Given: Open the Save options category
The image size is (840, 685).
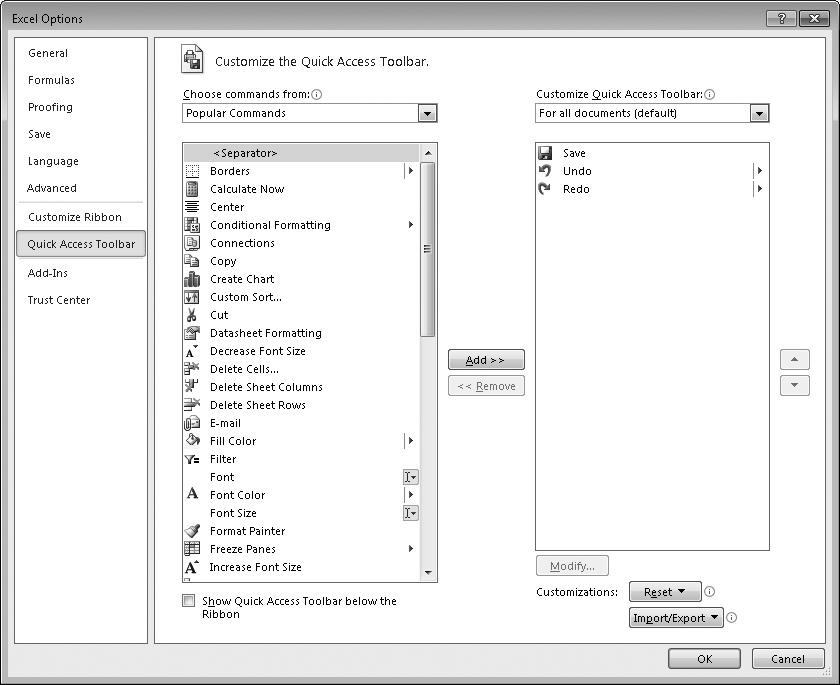Looking at the screenshot, I should (39, 134).
